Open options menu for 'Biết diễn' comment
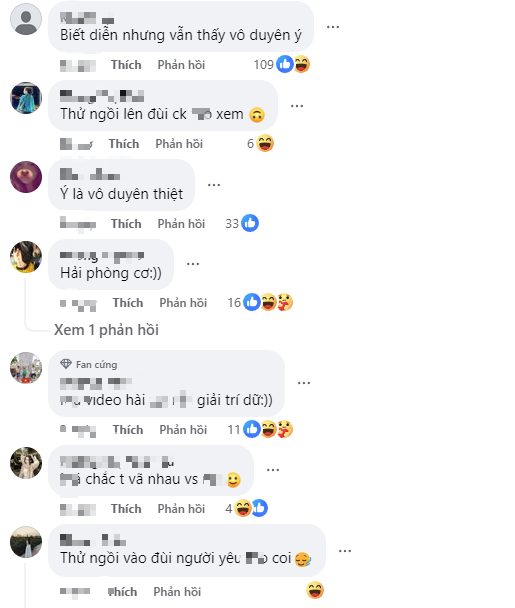 (333, 27)
